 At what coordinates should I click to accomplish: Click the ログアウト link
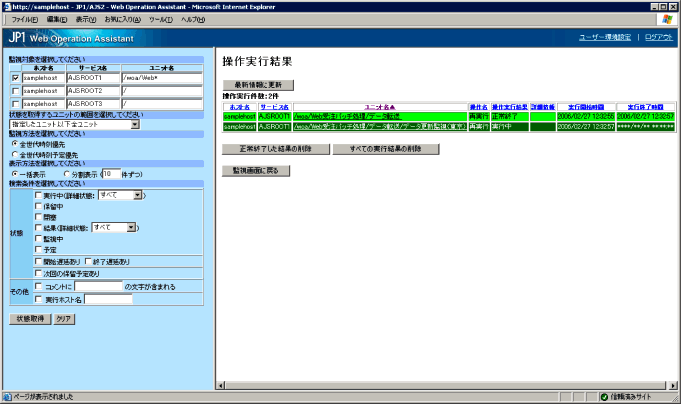tap(658, 37)
